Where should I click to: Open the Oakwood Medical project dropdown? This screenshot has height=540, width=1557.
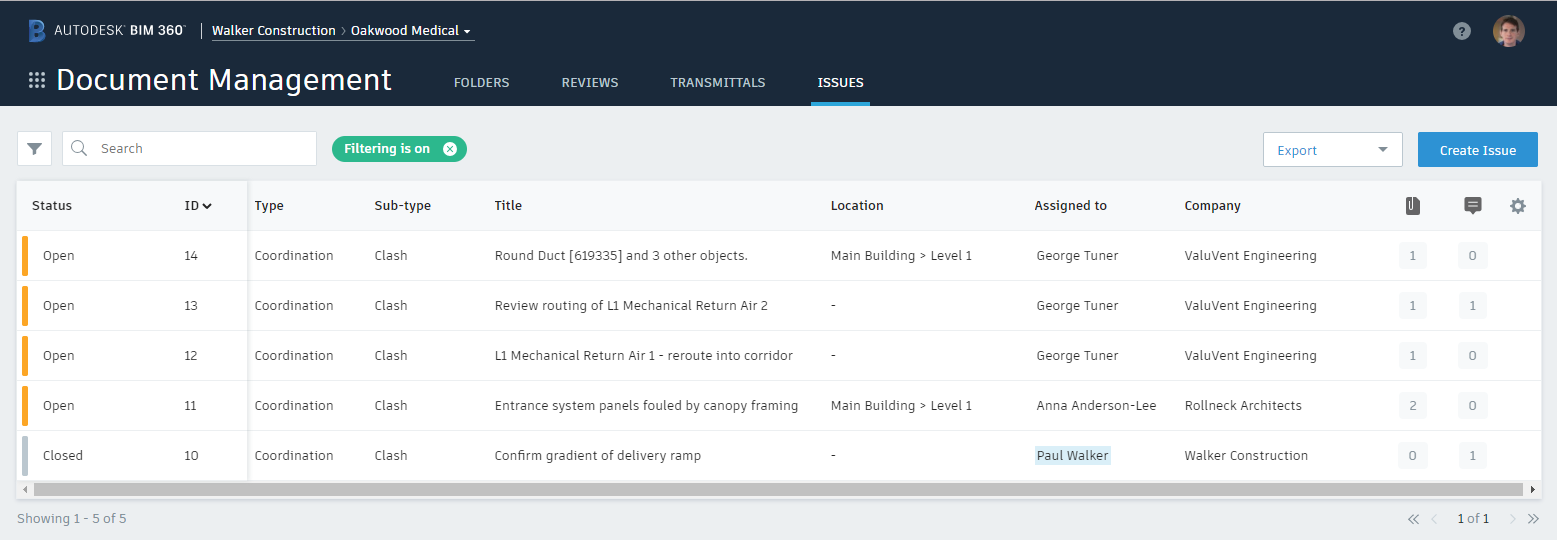point(411,31)
